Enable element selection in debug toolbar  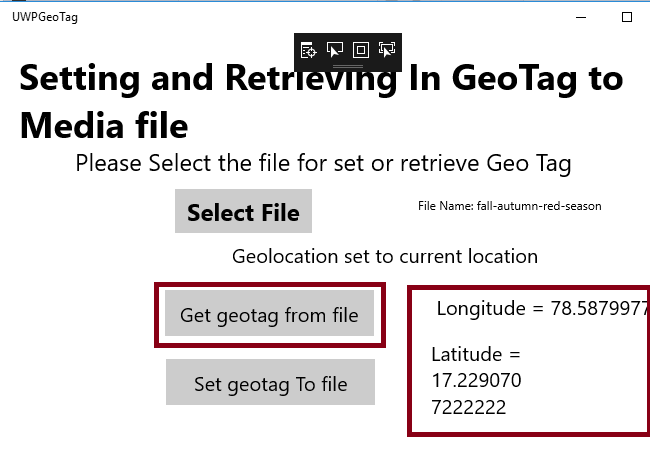click(335, 49)
